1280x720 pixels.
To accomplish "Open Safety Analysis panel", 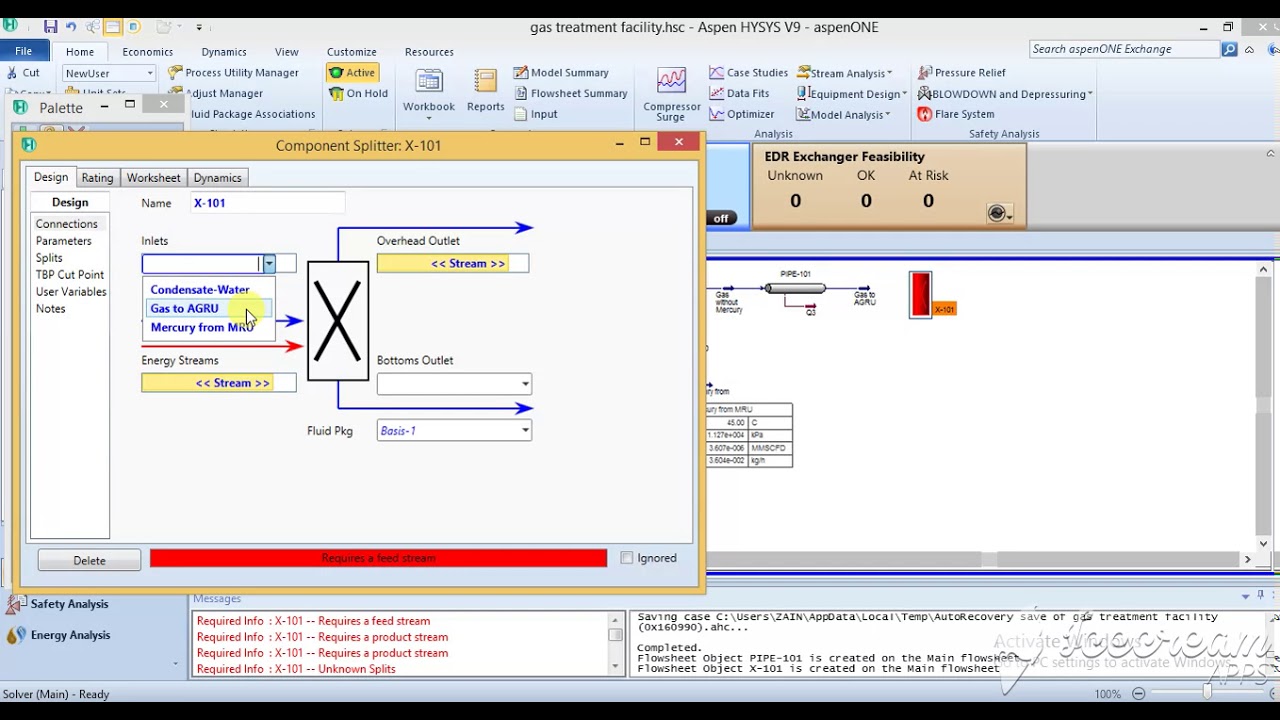I will click(x=58, y=604).
